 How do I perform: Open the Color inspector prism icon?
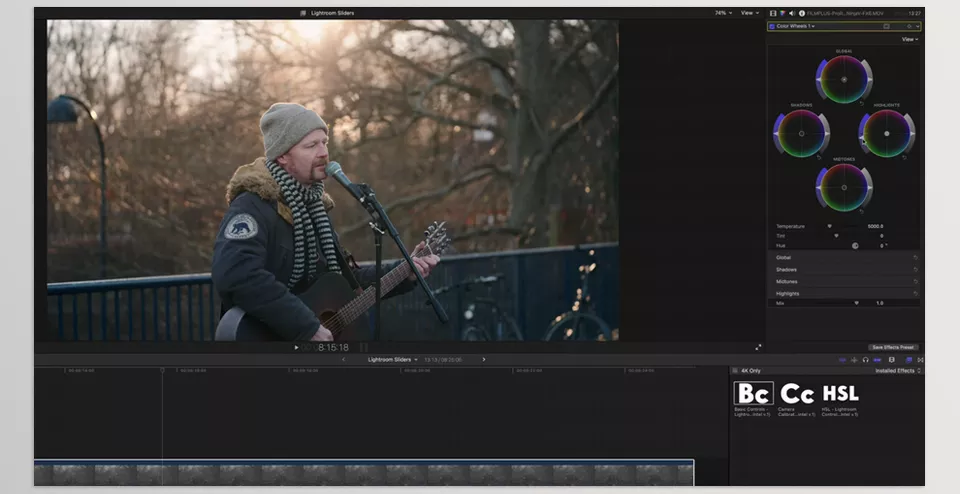click(782, 13)
